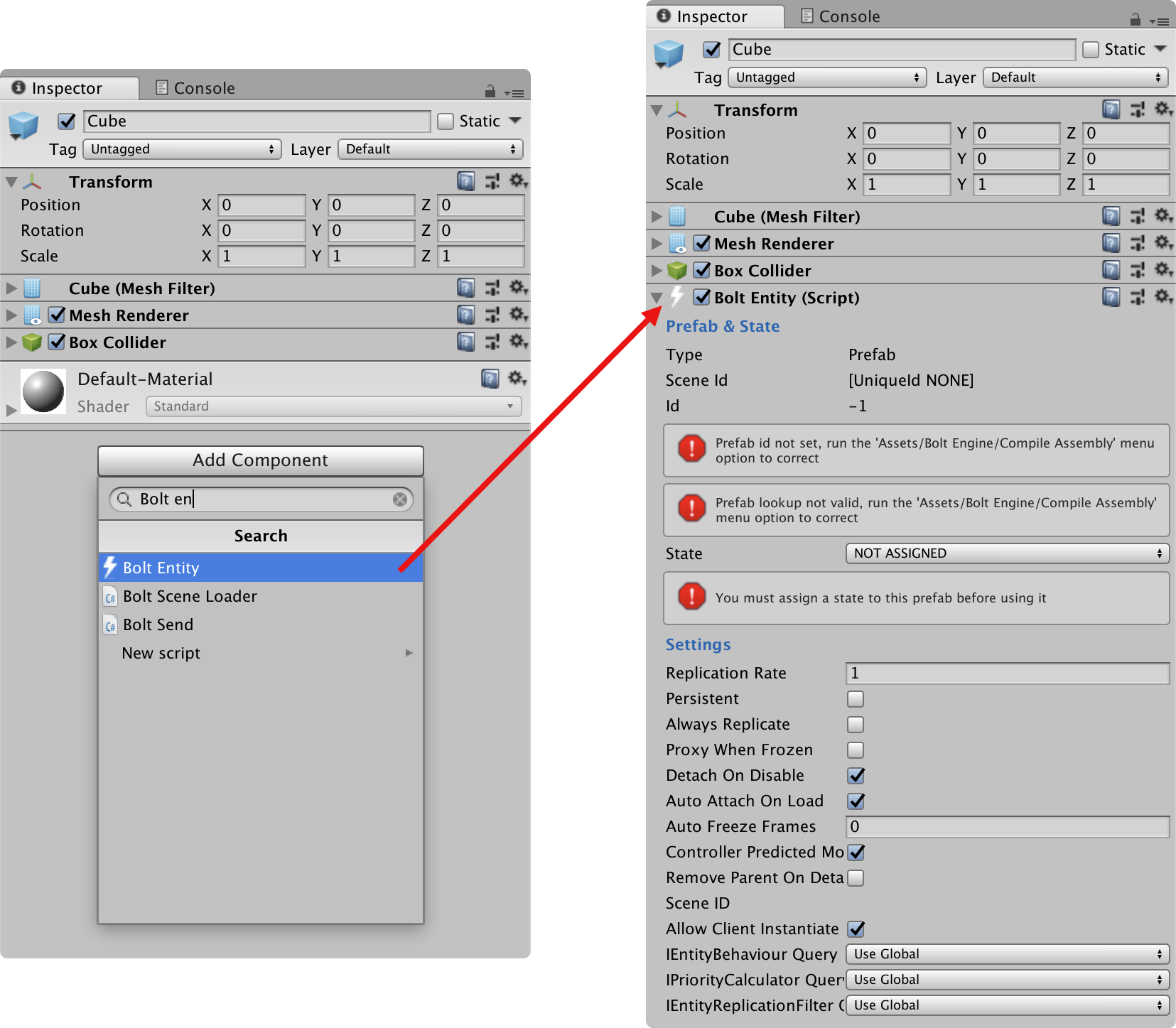Click Default-Material sphere preview thumbnail
Screen dimensions: 1176x1028
click(43, 391)
